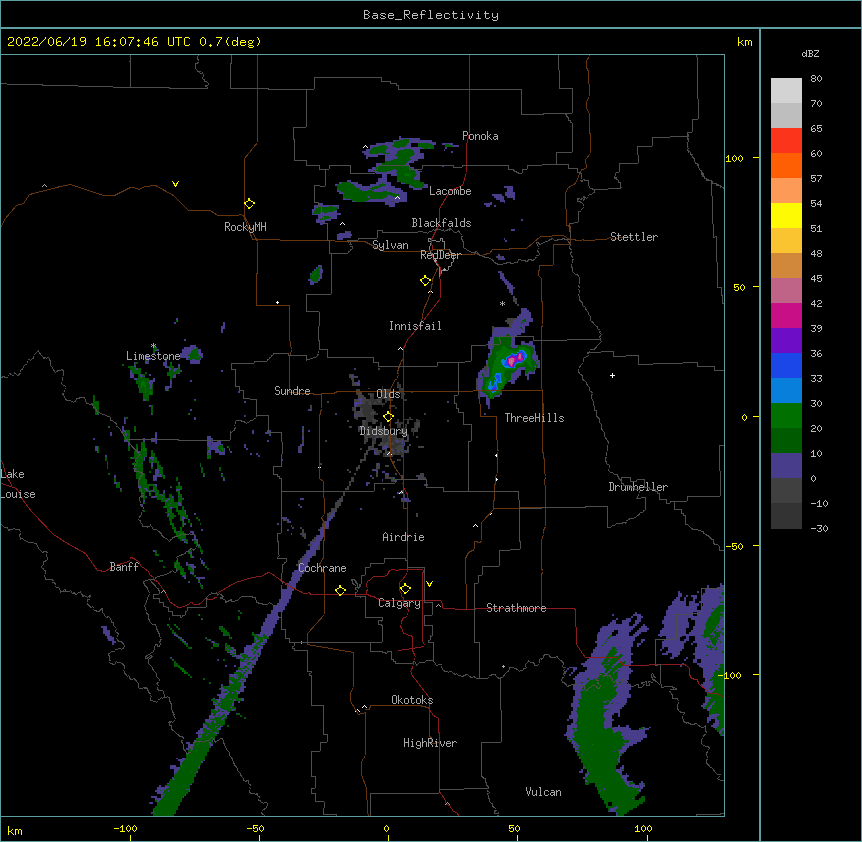Screen dimensions: 862x842
Task: Click the Banff label
Action: coord(124,567)
